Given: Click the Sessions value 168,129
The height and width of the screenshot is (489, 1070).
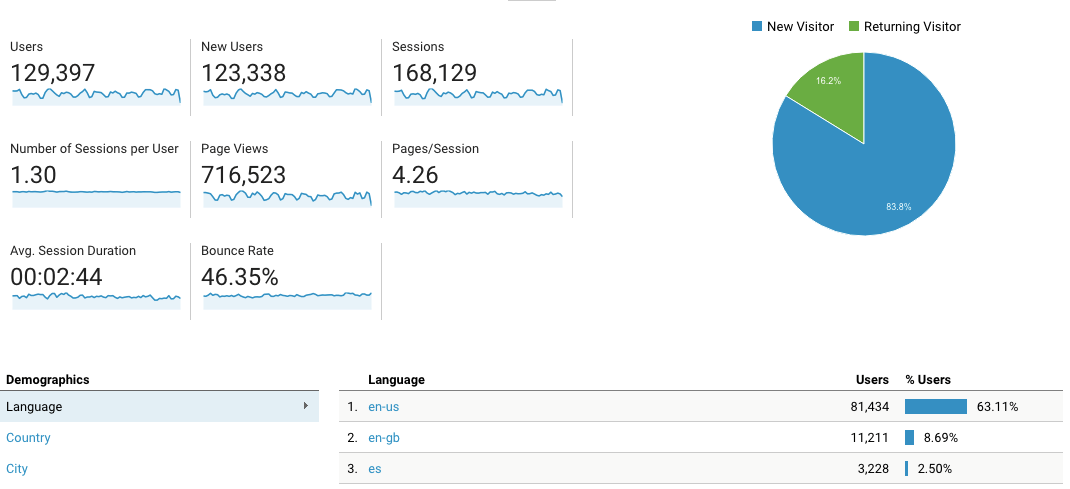Looking at the screenshot, I should point(435,73).
